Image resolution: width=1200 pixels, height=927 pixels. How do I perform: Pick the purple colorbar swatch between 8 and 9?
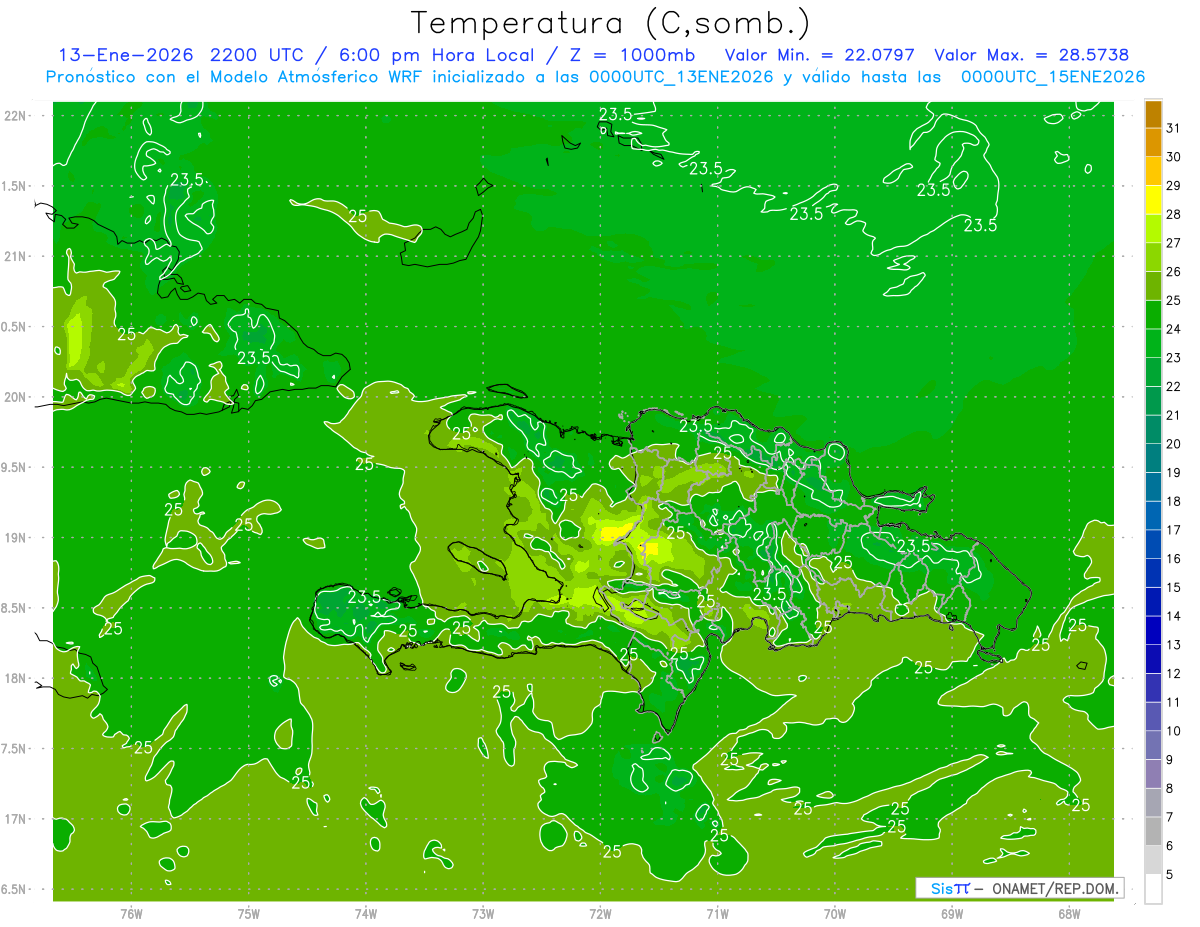click(1153, 775)
